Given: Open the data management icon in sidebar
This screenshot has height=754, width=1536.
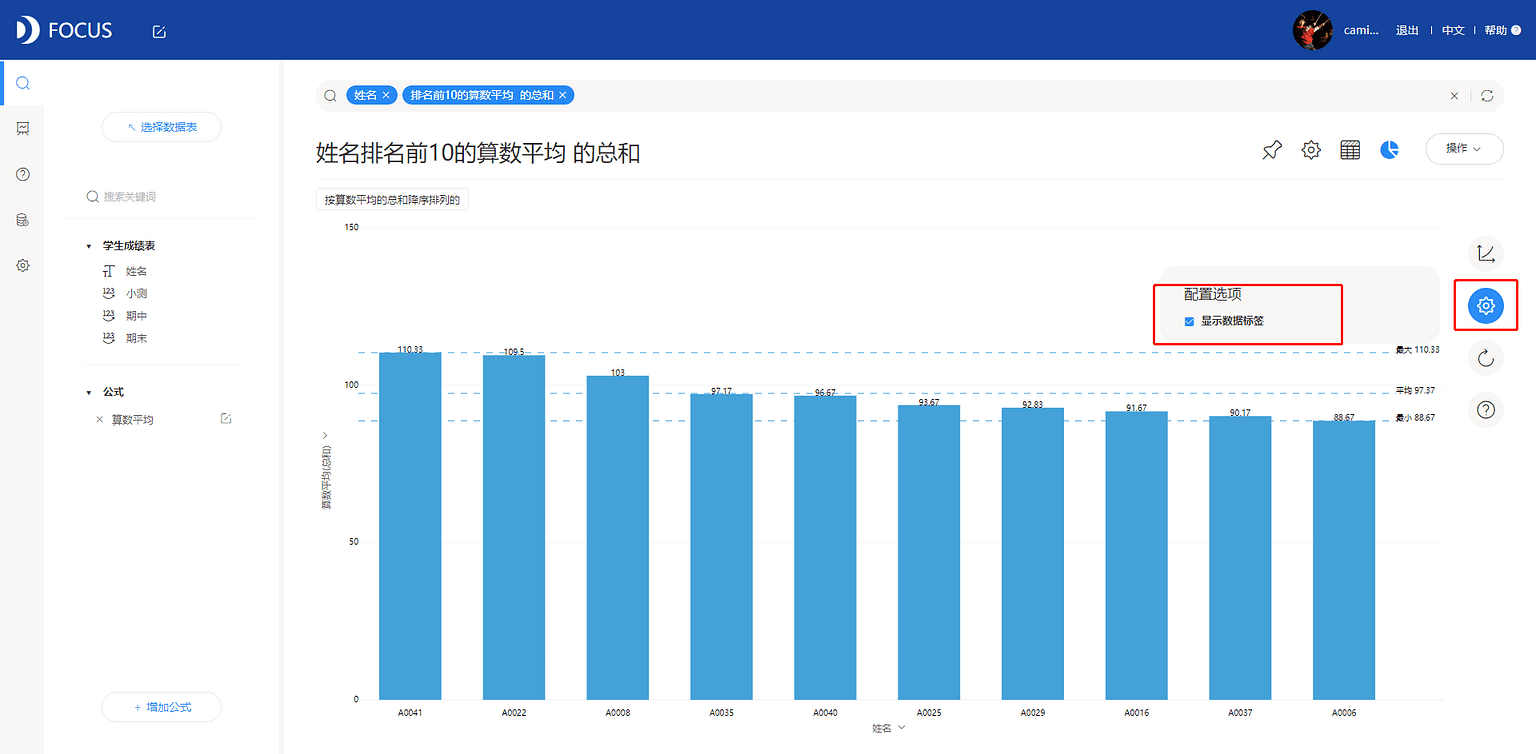Looking at the screenshot, I should click(22, 220).
